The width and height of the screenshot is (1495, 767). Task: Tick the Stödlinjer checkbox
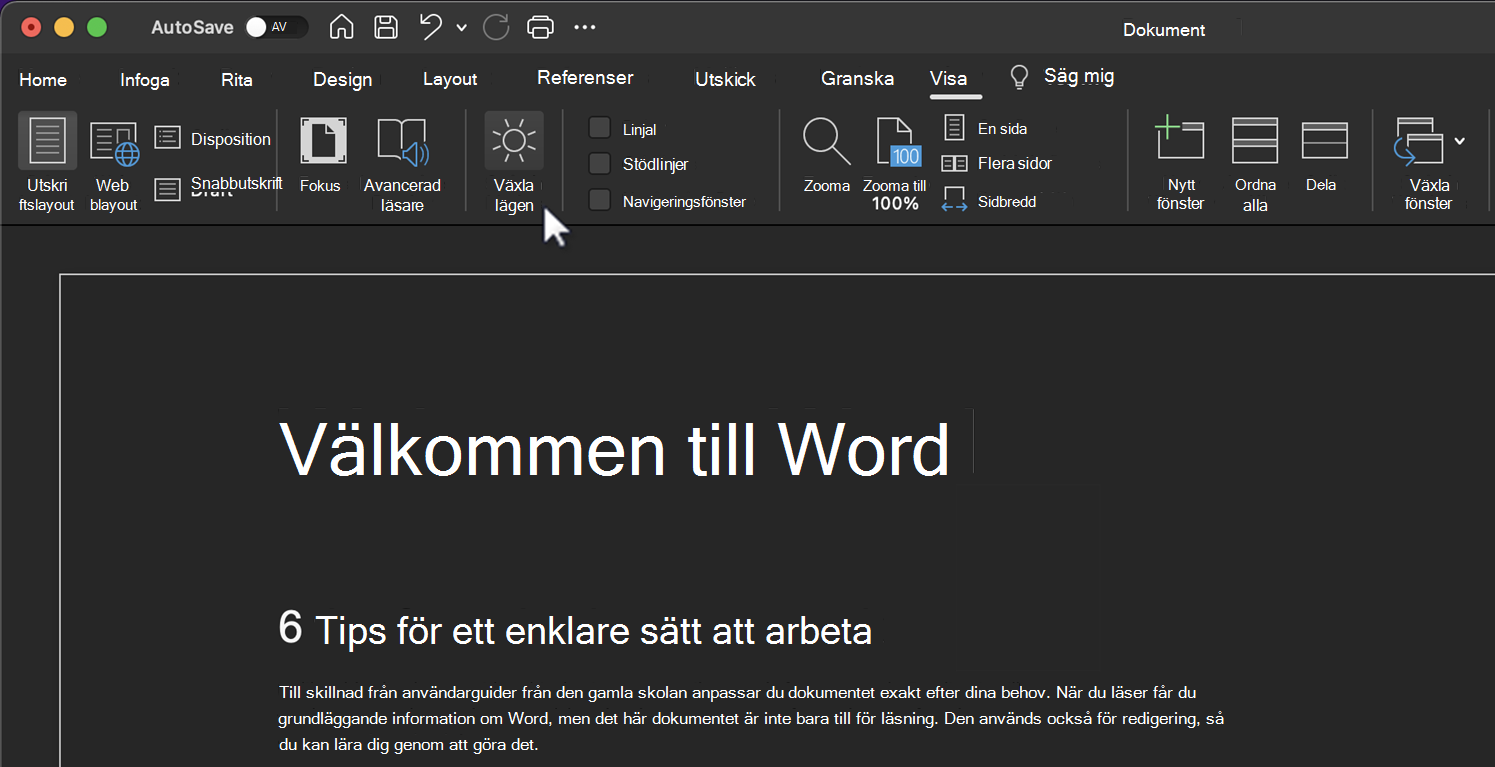(x=599, y=164)
